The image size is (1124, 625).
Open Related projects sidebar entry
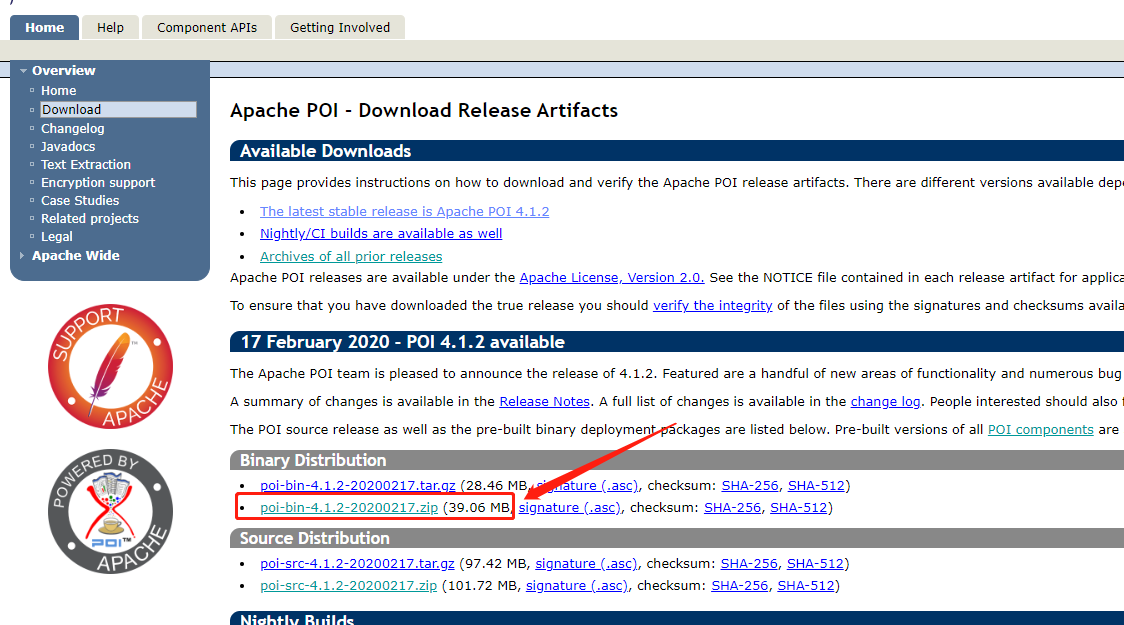pyautogui.click(x=90, y=219)
